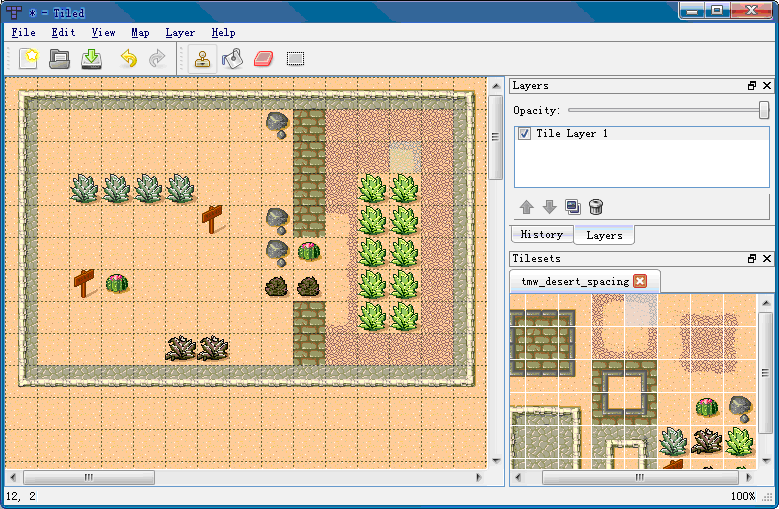Click the Redo arrow icon

(x=157, y=59)
